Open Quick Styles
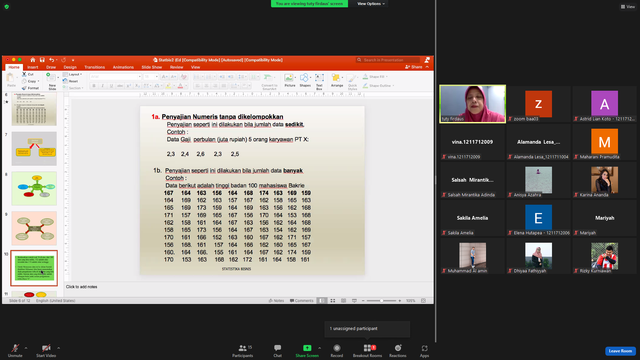This screenshot has width=640, height=360. (352, 82)
